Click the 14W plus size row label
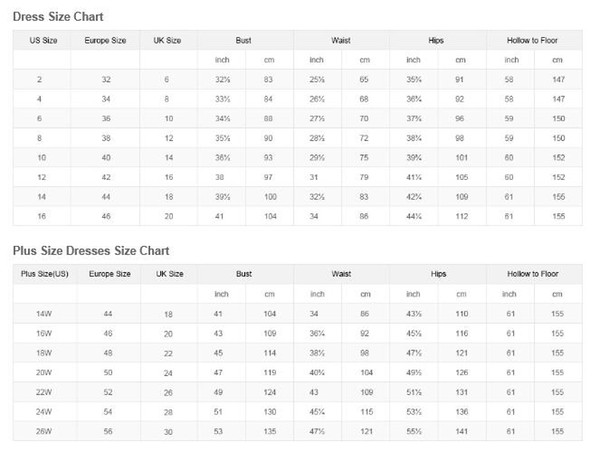Screen dimensions: 600x461 (x=44, y=314)
